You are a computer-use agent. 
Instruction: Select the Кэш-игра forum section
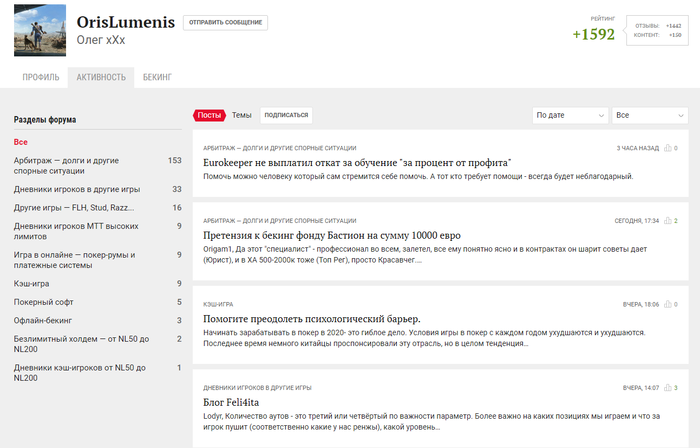tap(39, 284)
